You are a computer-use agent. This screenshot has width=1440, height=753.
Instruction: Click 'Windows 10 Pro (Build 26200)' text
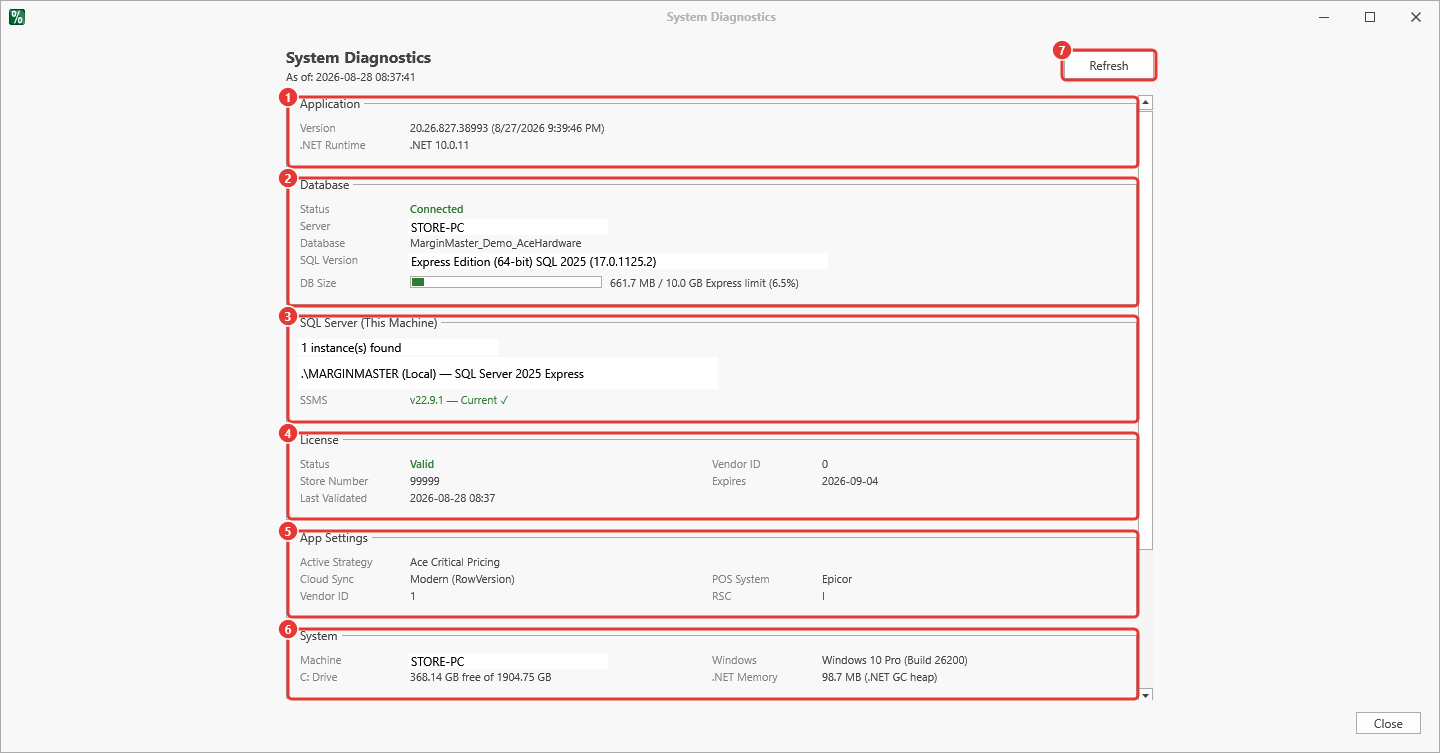[895, 660]
